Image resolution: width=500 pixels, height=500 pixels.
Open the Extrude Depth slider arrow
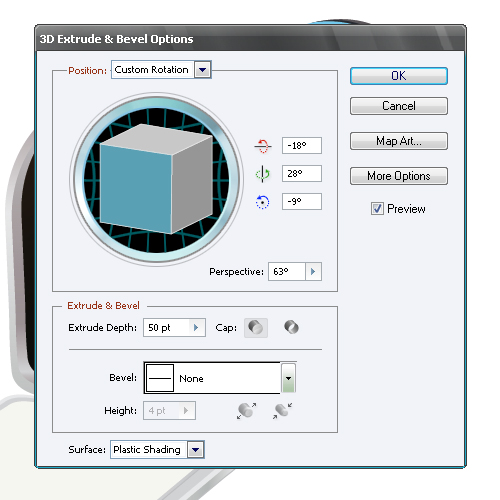tap(196, 328)
